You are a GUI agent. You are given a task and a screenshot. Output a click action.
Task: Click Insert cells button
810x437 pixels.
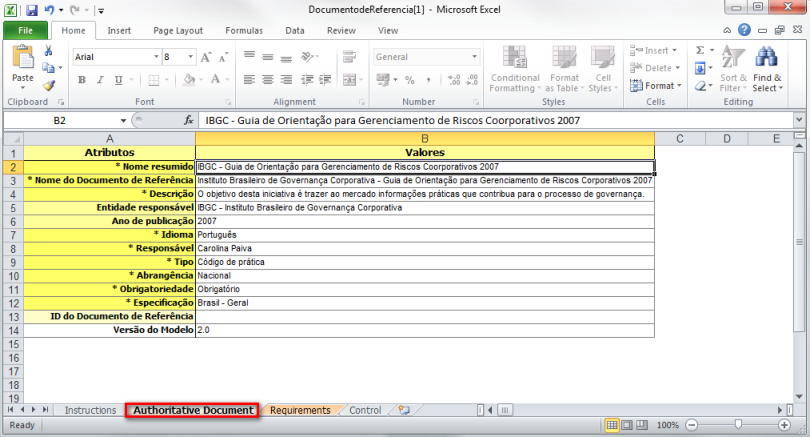click(653, 51)
